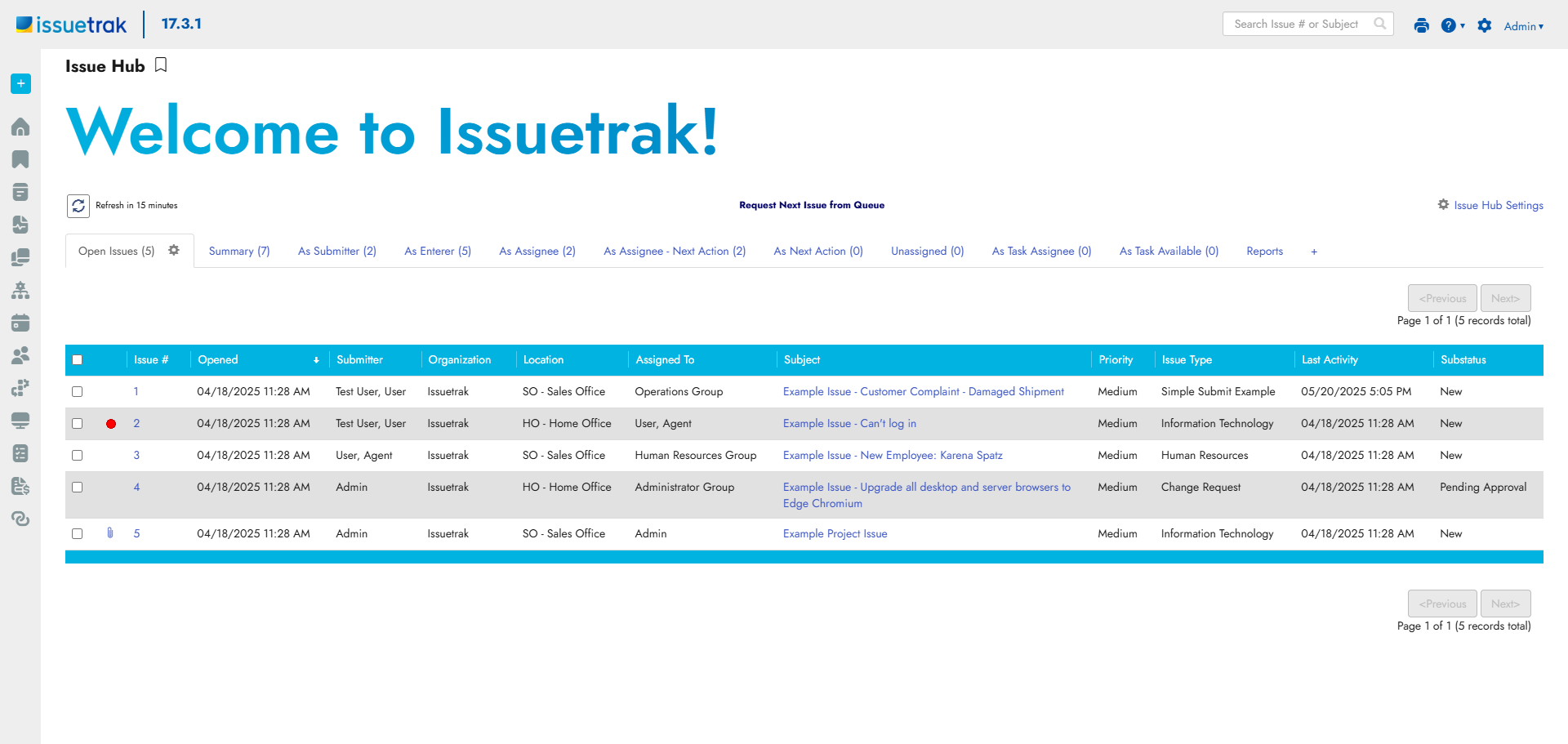Open the document with chart line sidebar icon
Screen dimensions: 1568x744
(21, 225)
